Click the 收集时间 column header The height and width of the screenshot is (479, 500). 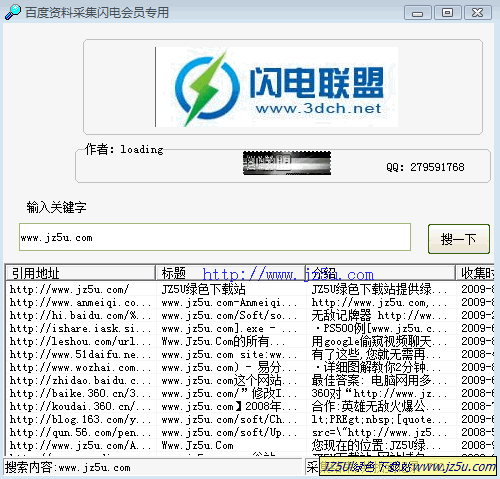tap(476, 273)
